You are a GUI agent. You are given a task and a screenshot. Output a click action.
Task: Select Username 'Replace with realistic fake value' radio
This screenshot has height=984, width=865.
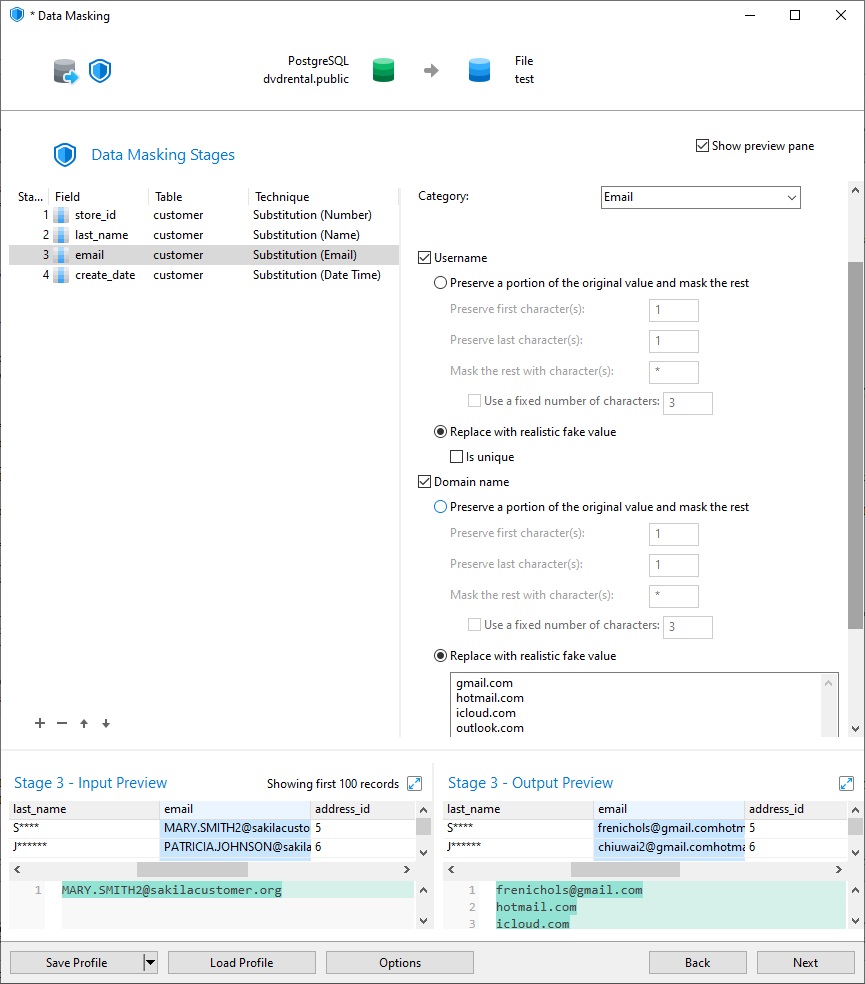click(x=441, y=431)
